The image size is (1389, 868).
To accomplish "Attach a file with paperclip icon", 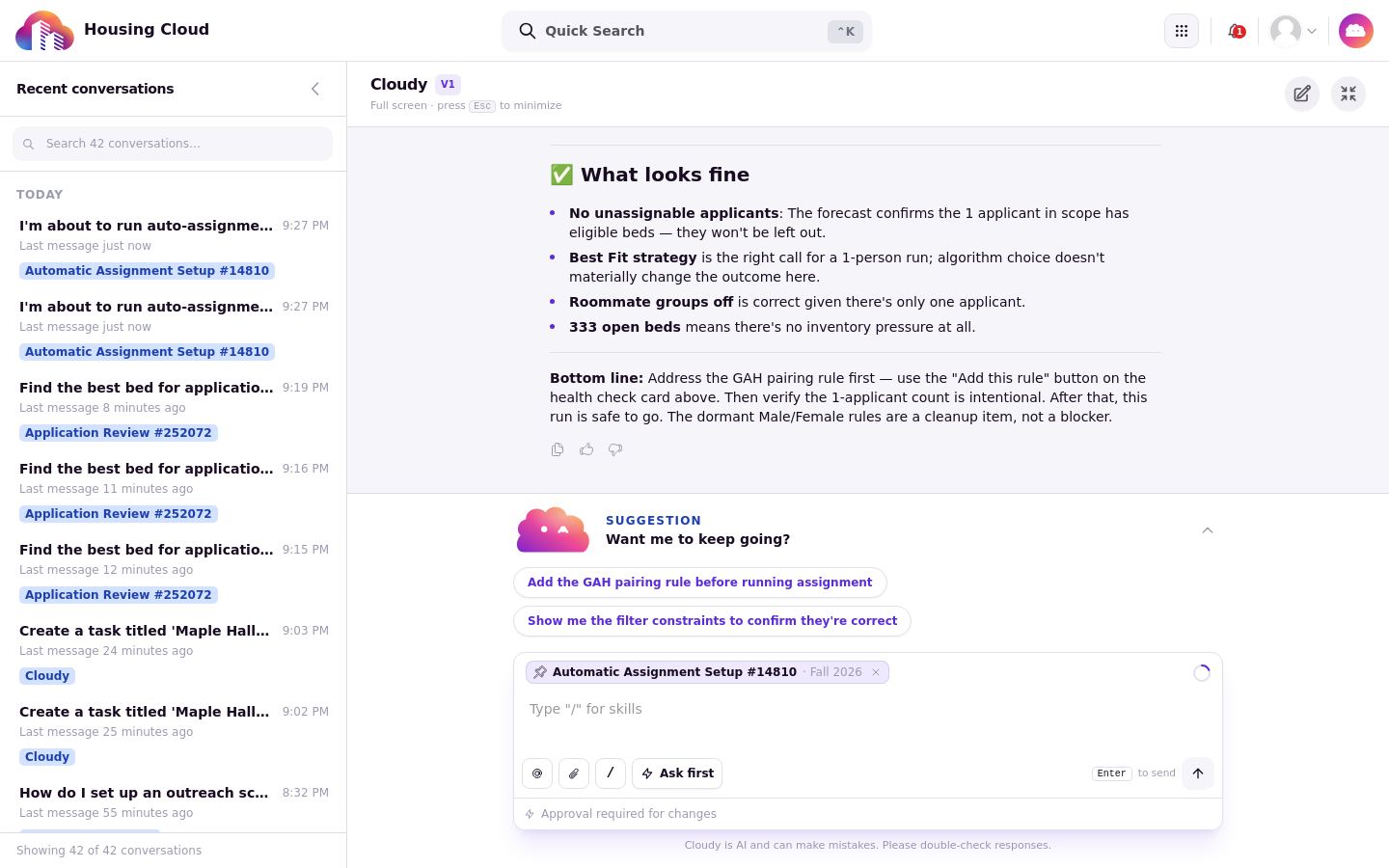I will [x=574, y=773].
